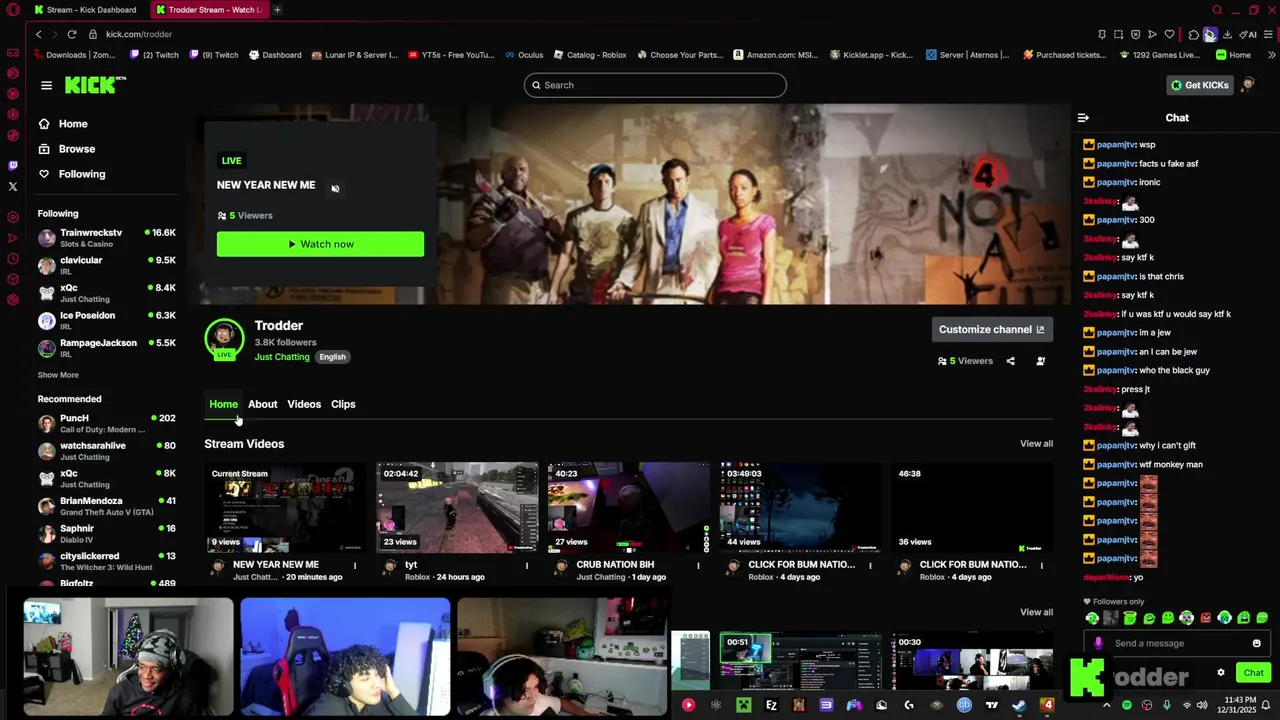Unmute the stream preview speaker icon
Viewport: 1280px width, 720px height.
[x=335, y=189]
